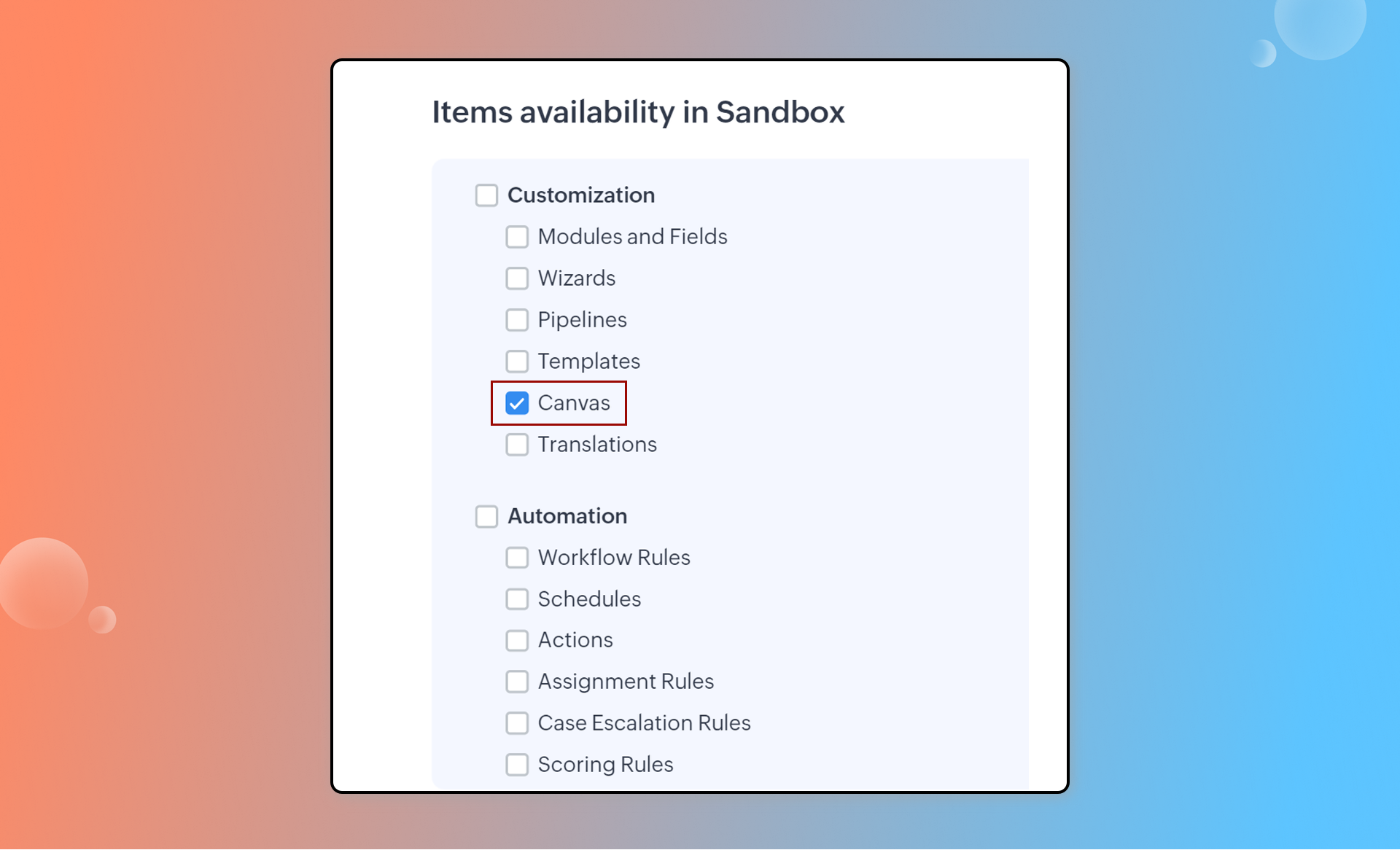Enable the Translations checkbox
This screenshot has height=850, width=1400.
[517, 445]
